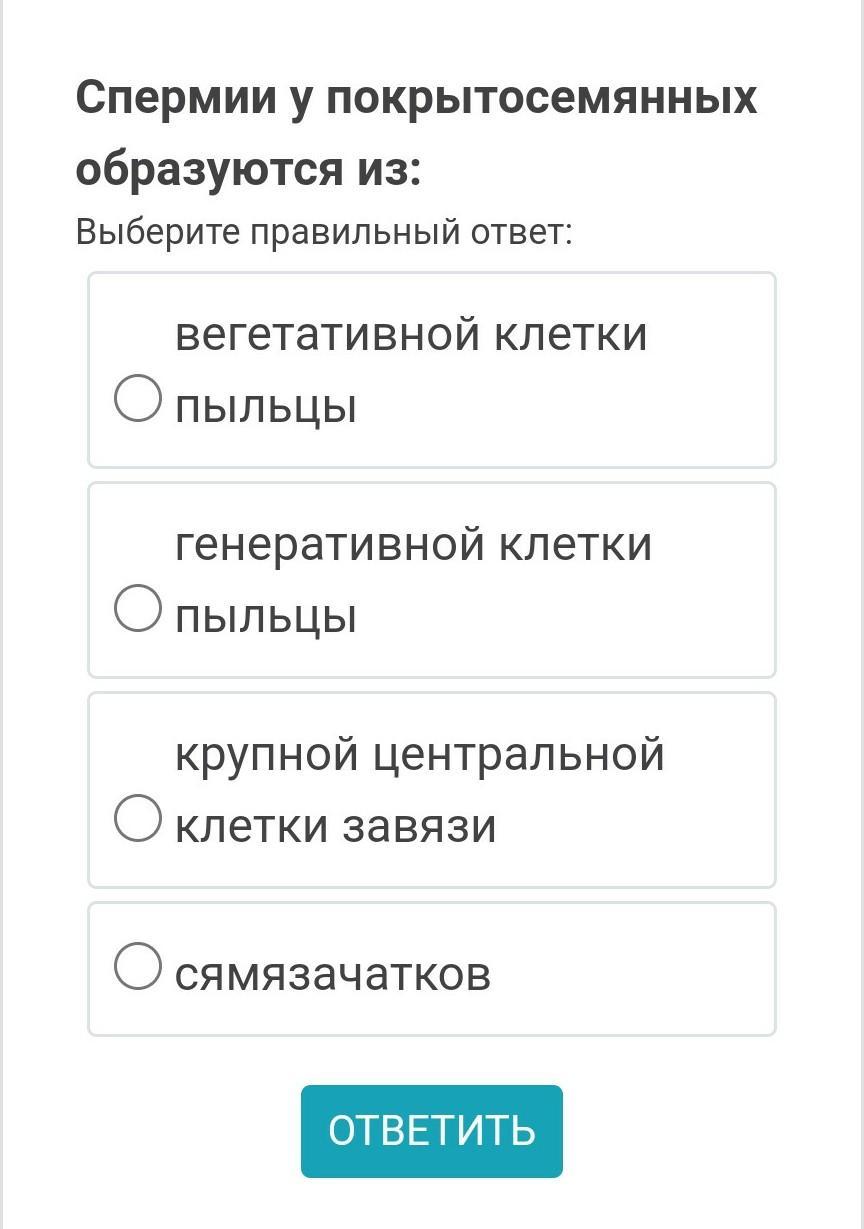864x1229 pixels.
Task: Click the instruction 'Выберите правильный ответ:'
Action: [324, 233]
